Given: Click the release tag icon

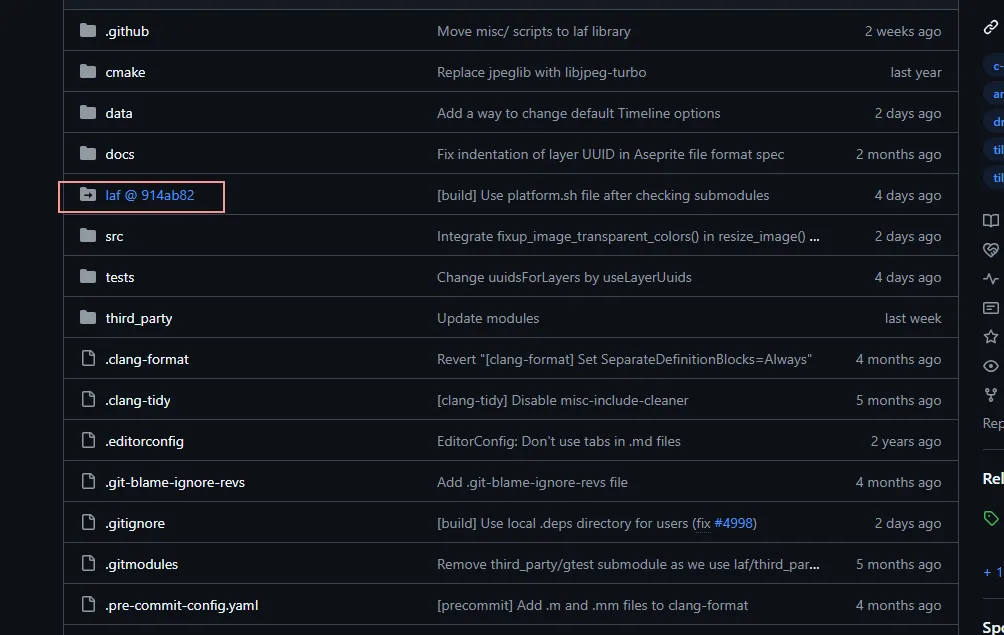Looking at the screenshot, I should click(991, 518).
